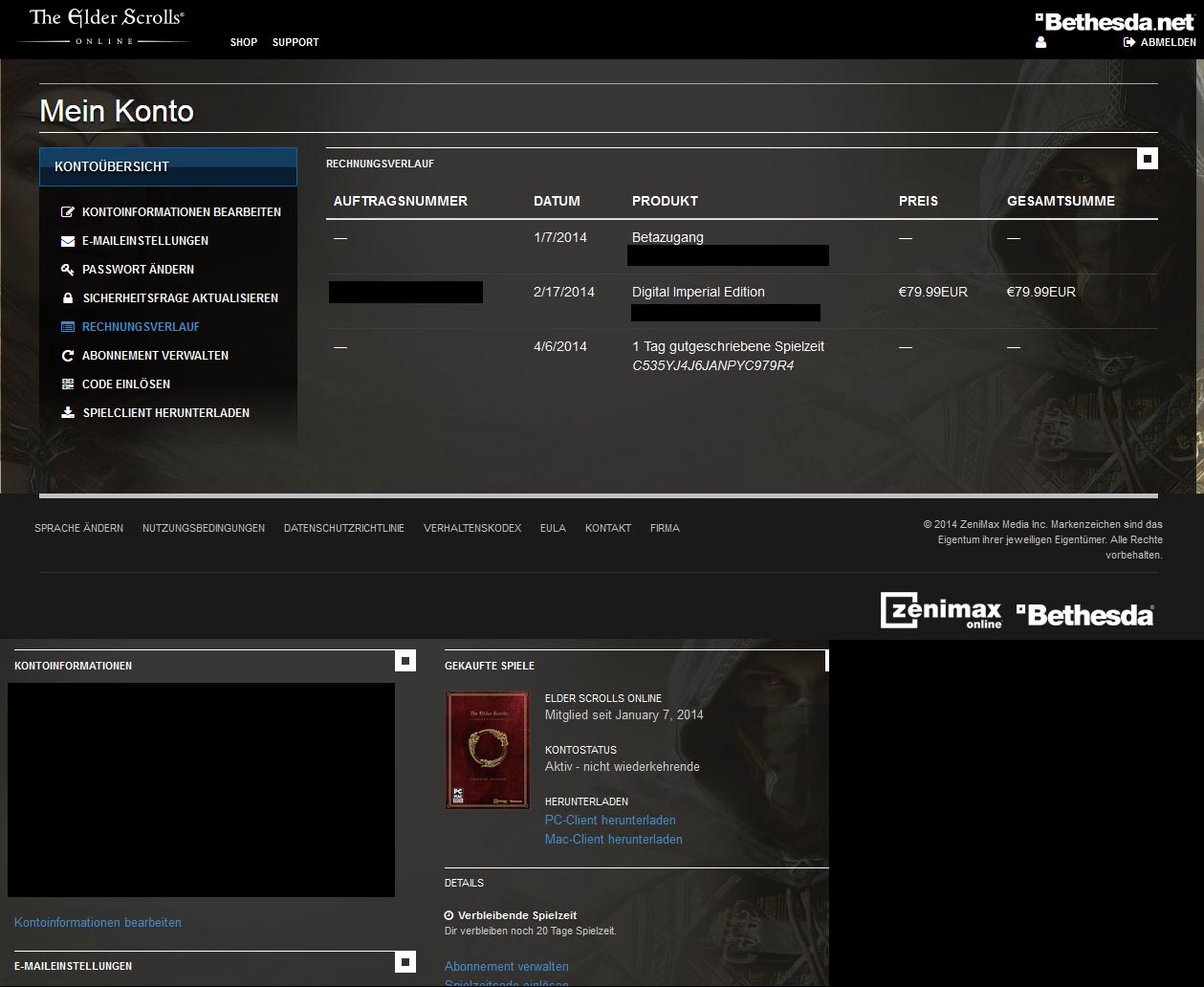Open Abonnement verwalten from sidebar
Screen dimensions: 1204x987
click(x=155, y=356)
